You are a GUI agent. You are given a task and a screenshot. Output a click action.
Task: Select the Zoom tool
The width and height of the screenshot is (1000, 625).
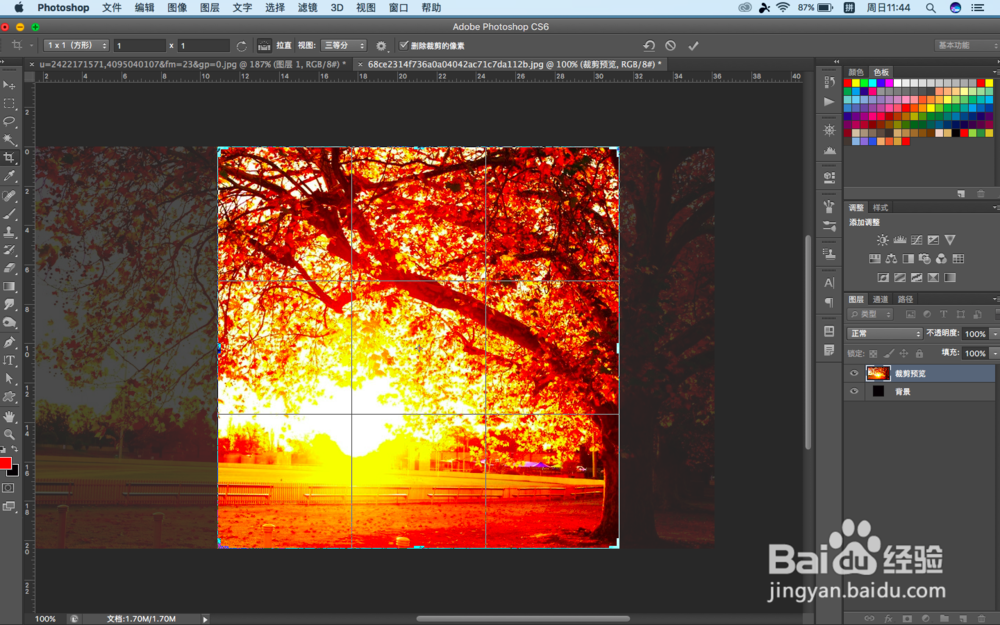(x=9, y=434)
